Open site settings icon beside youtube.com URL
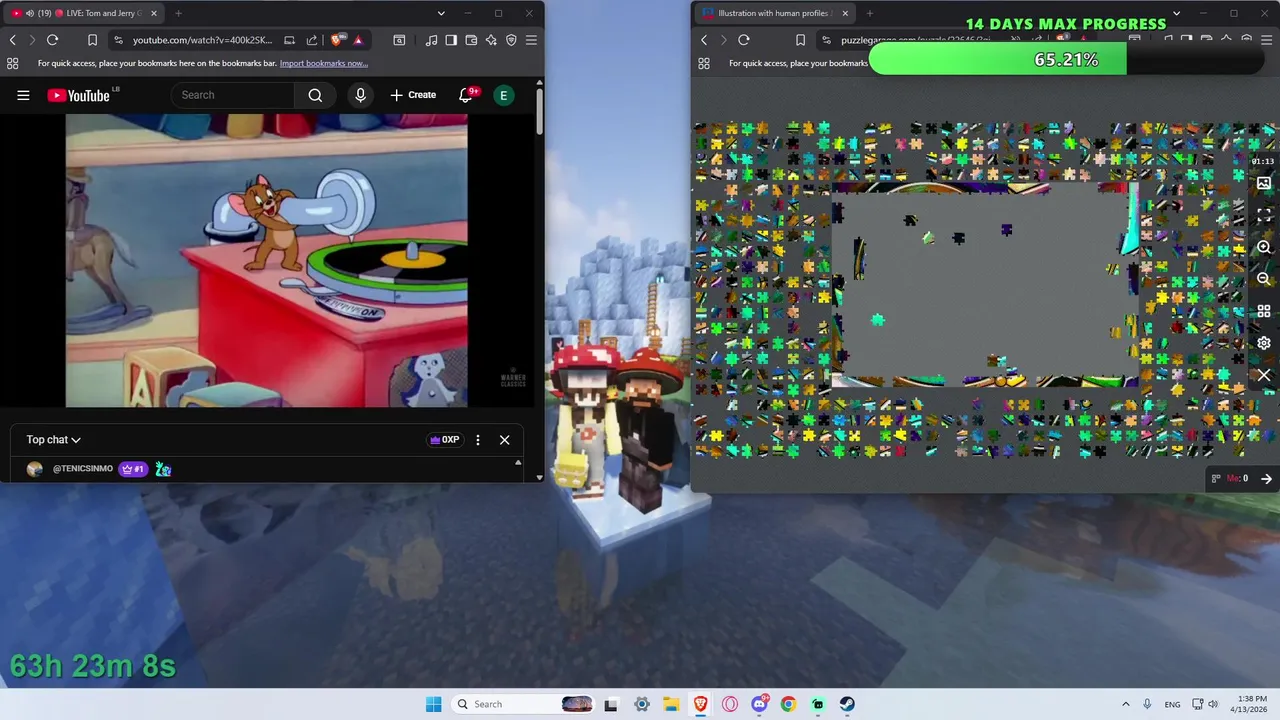Viewport: 1280px width, 720px height. coord(118,40)
